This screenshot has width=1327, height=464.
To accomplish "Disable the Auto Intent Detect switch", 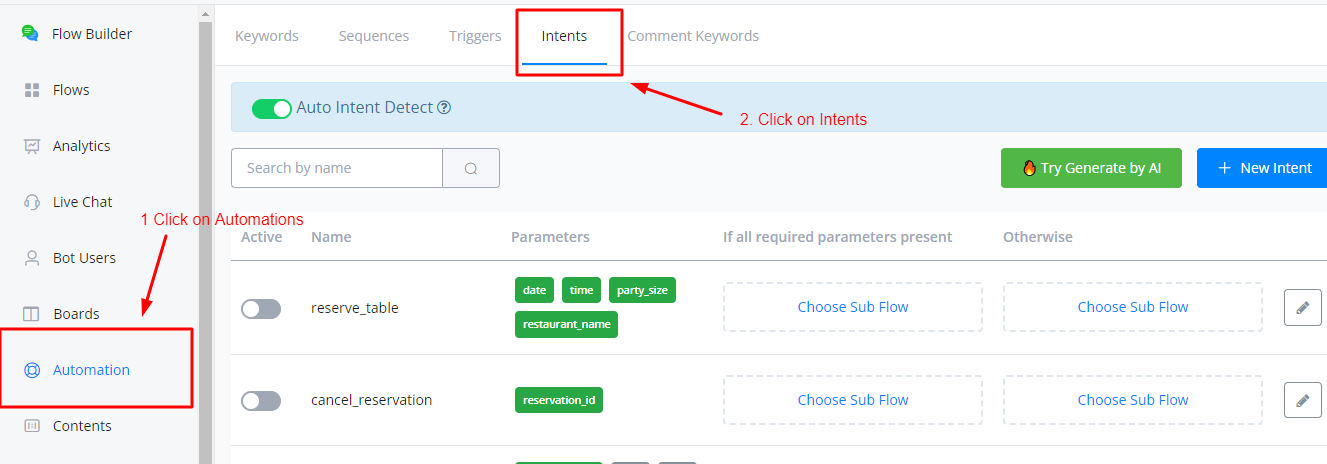I will pyautogui.click(x=271, y=108).
